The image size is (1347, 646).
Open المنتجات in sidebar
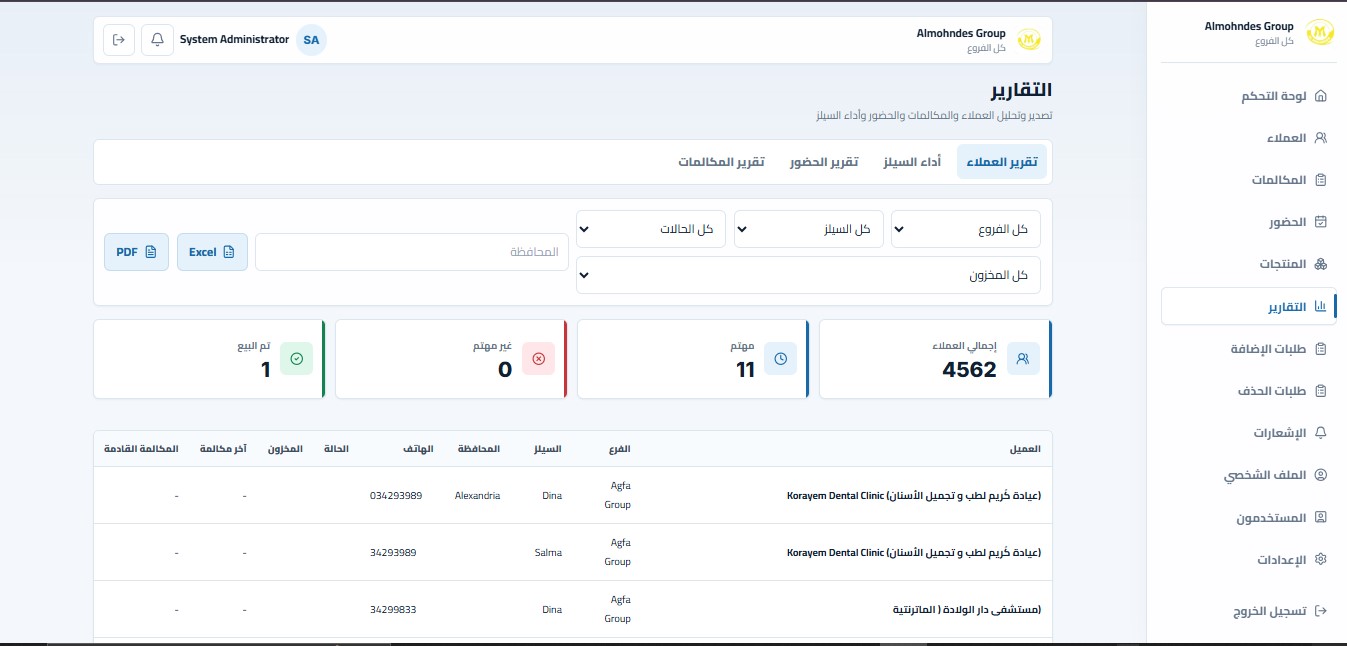point(1248,264)
